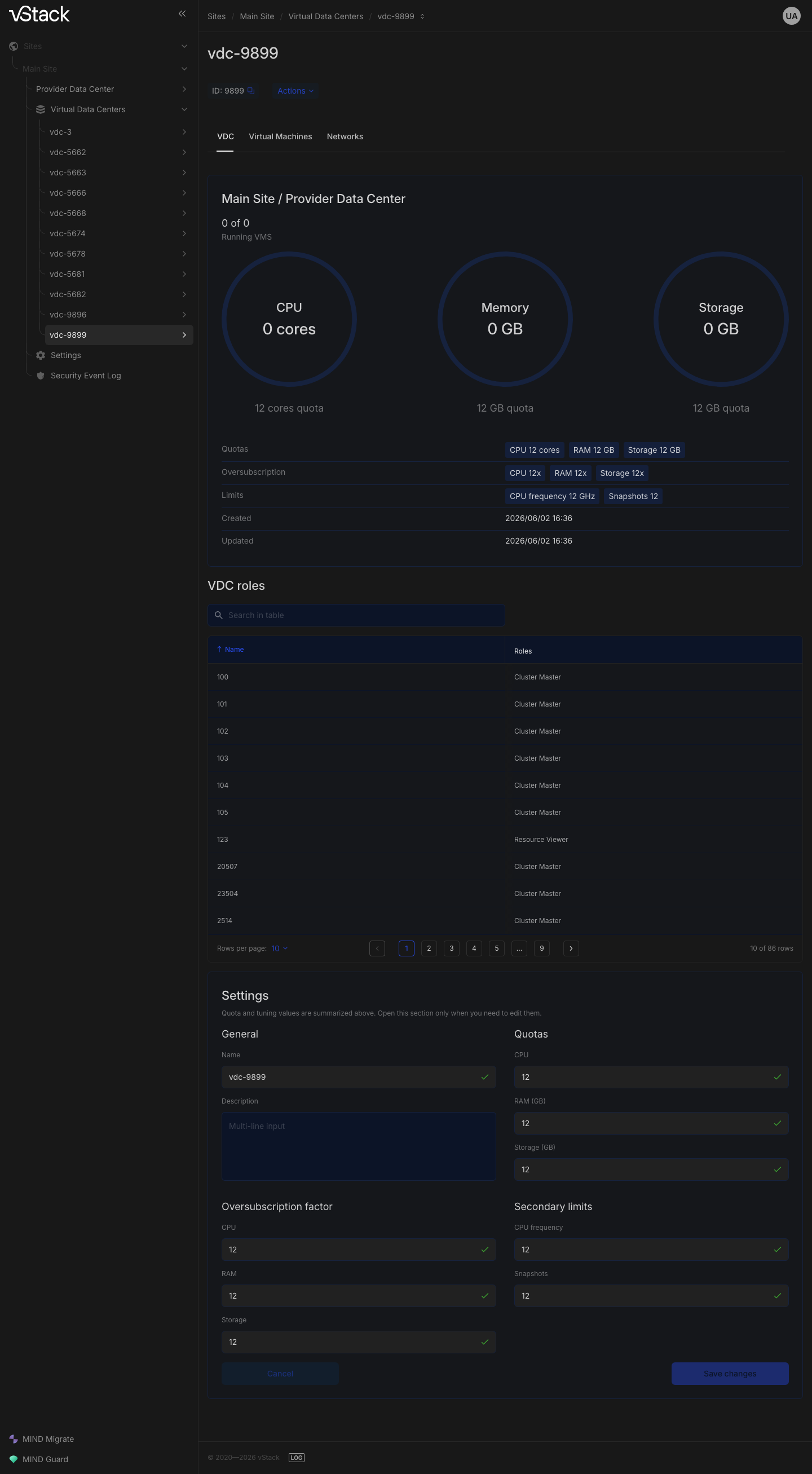Copy the VDC ID 9899 icon
Screen dimensions: 812x1474
tap(250, 91)
